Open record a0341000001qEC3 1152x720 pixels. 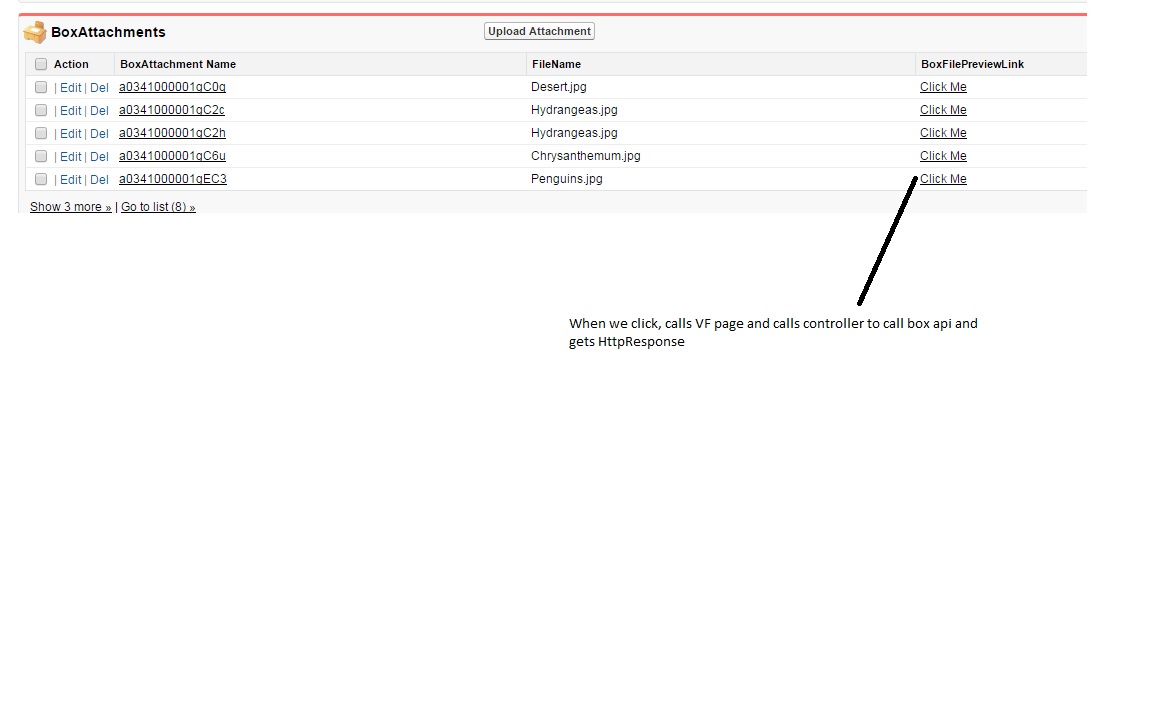pyautogui.click(x=173, y=179)
